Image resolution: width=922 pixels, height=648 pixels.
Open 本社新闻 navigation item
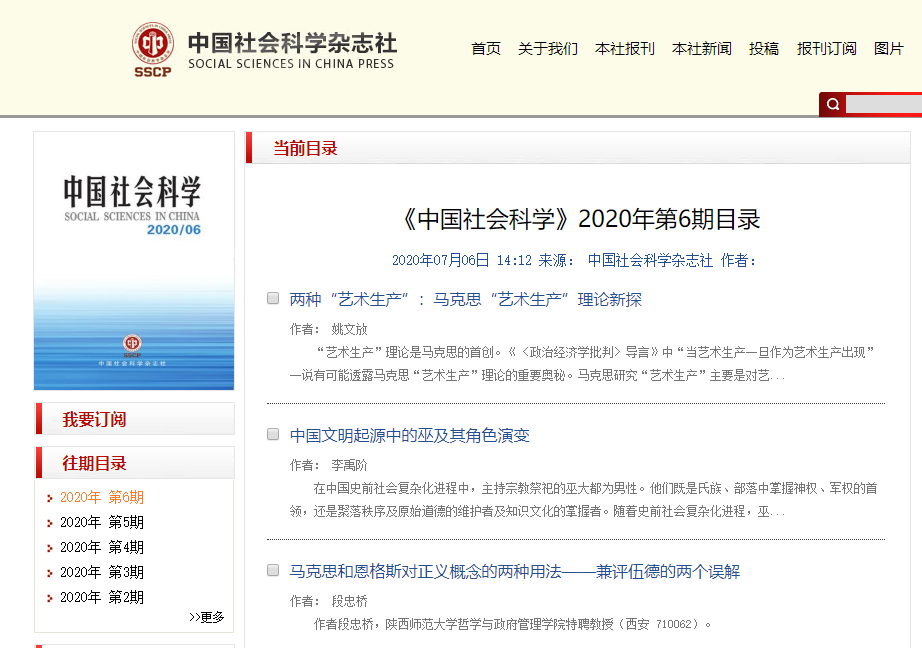(702, 49)
